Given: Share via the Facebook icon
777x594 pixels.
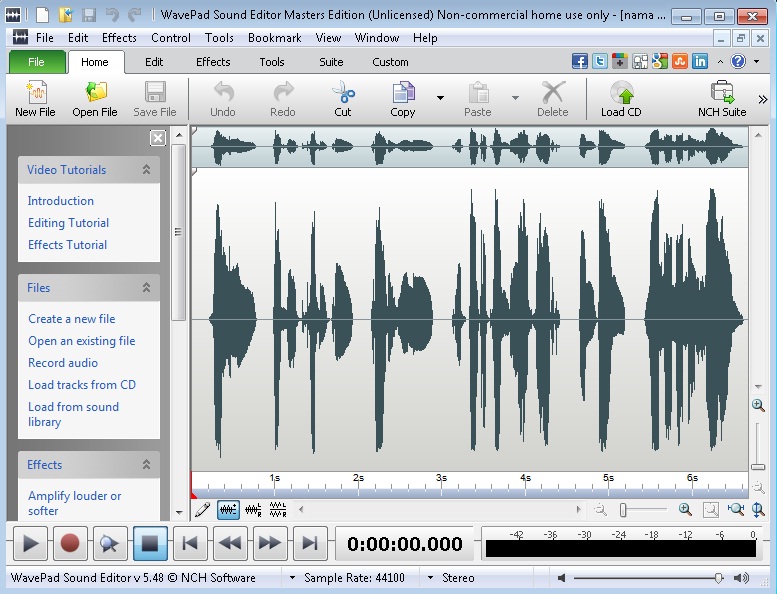Looking at the screenshot, I should click(580, 61).
